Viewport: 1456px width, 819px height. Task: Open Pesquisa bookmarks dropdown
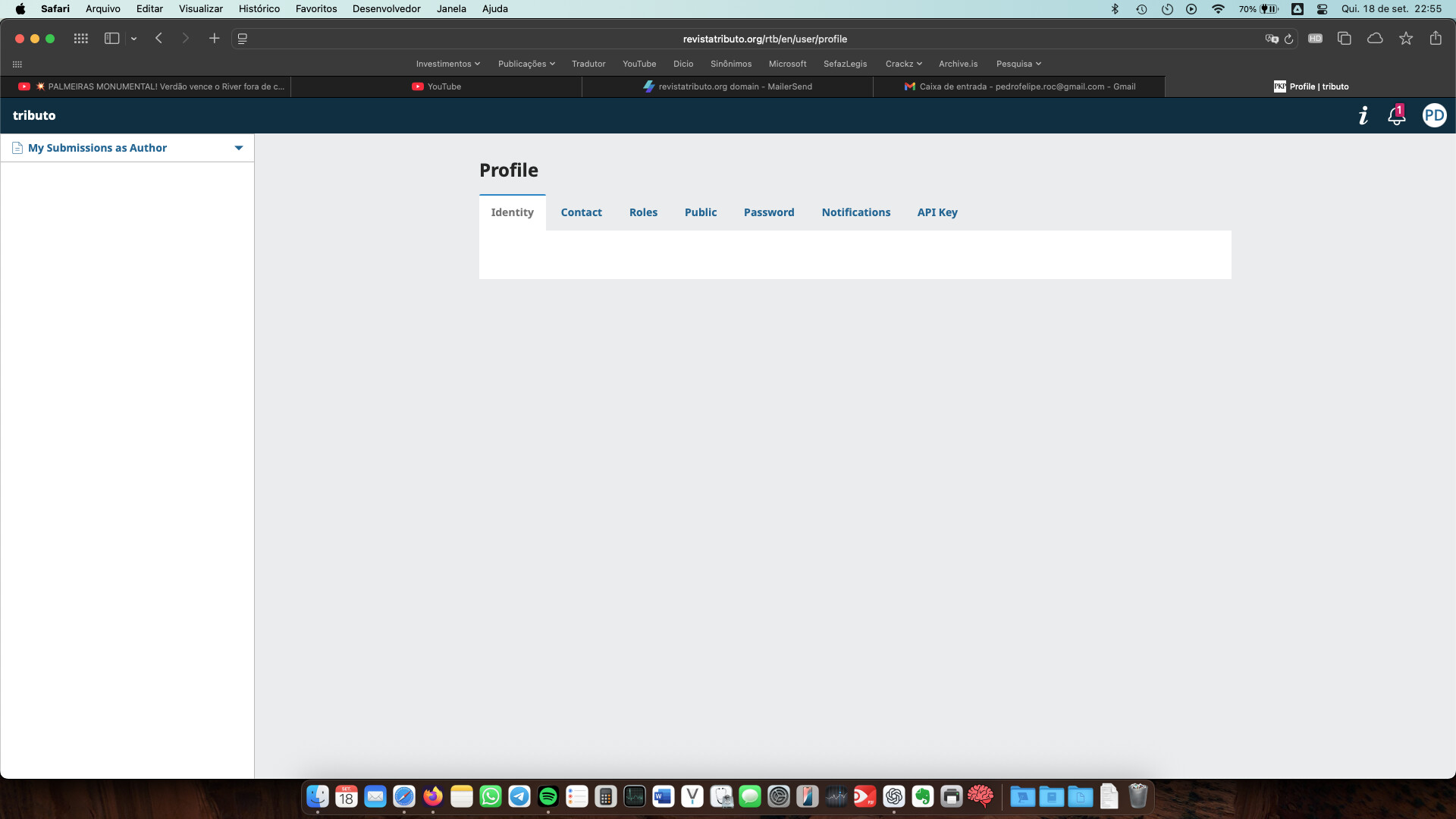click(x=1018, y=64)
